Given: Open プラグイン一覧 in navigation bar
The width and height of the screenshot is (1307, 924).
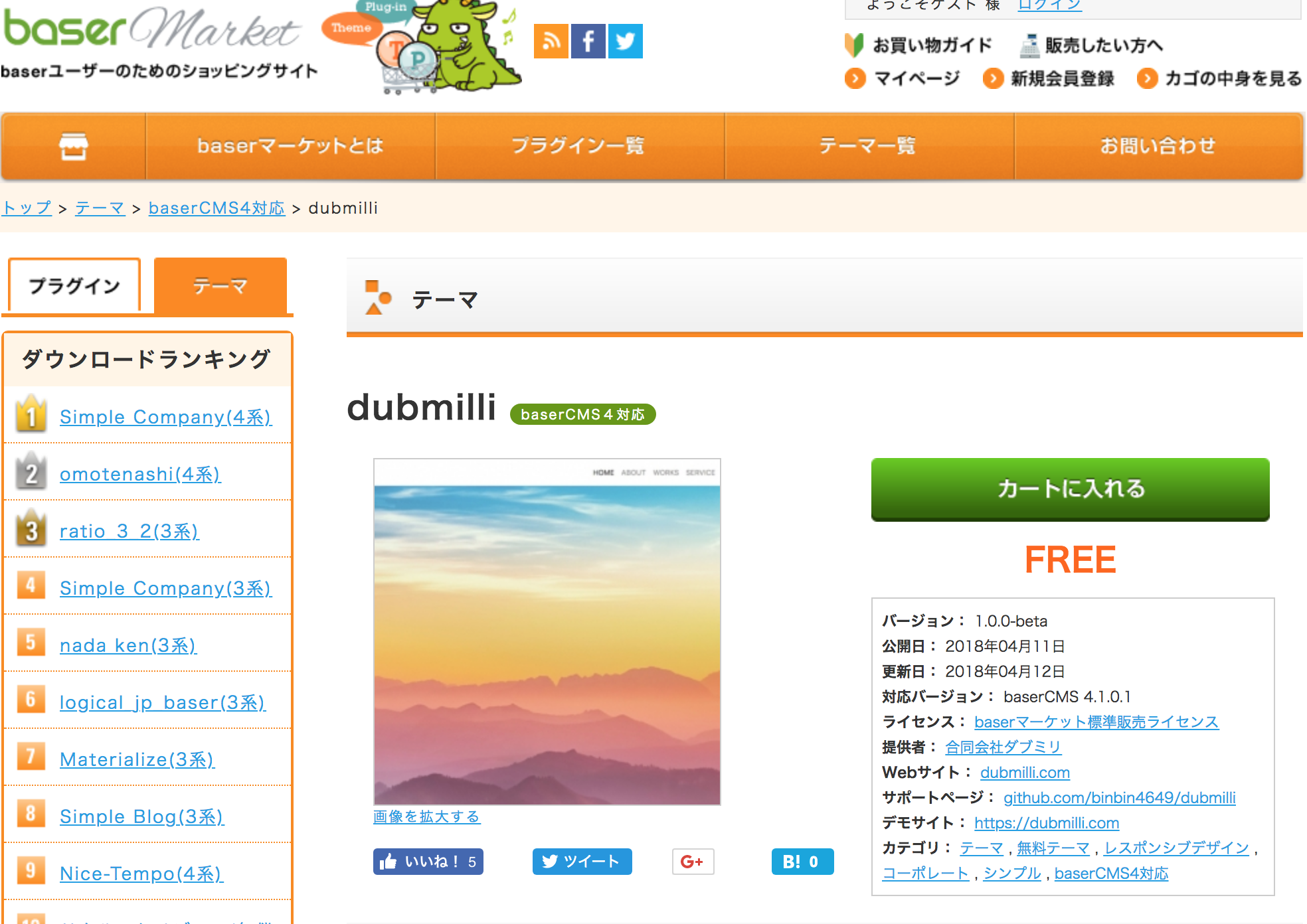Looking at the screenshot, I should (x=579, y=146).
